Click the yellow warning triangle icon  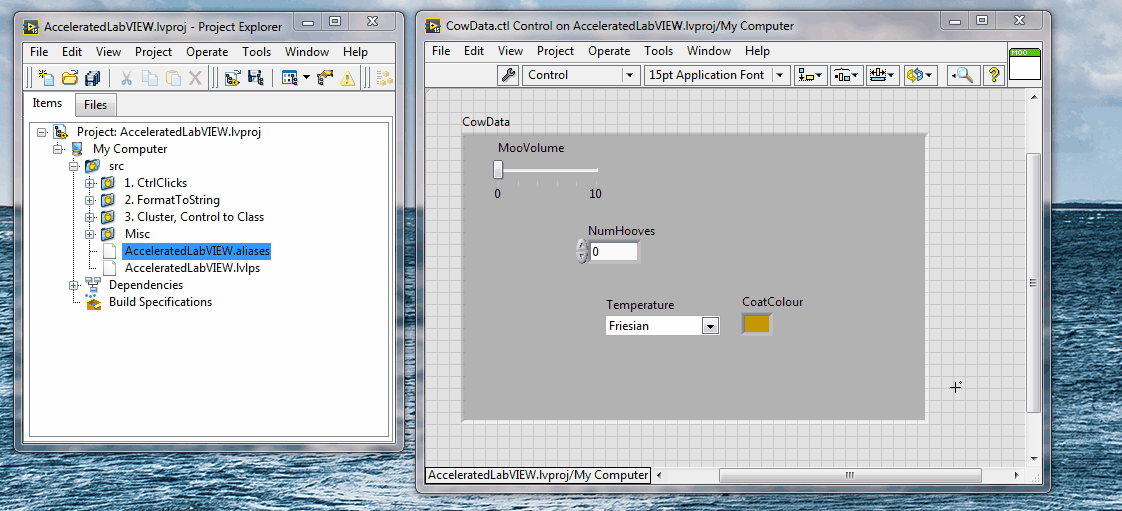347,77
